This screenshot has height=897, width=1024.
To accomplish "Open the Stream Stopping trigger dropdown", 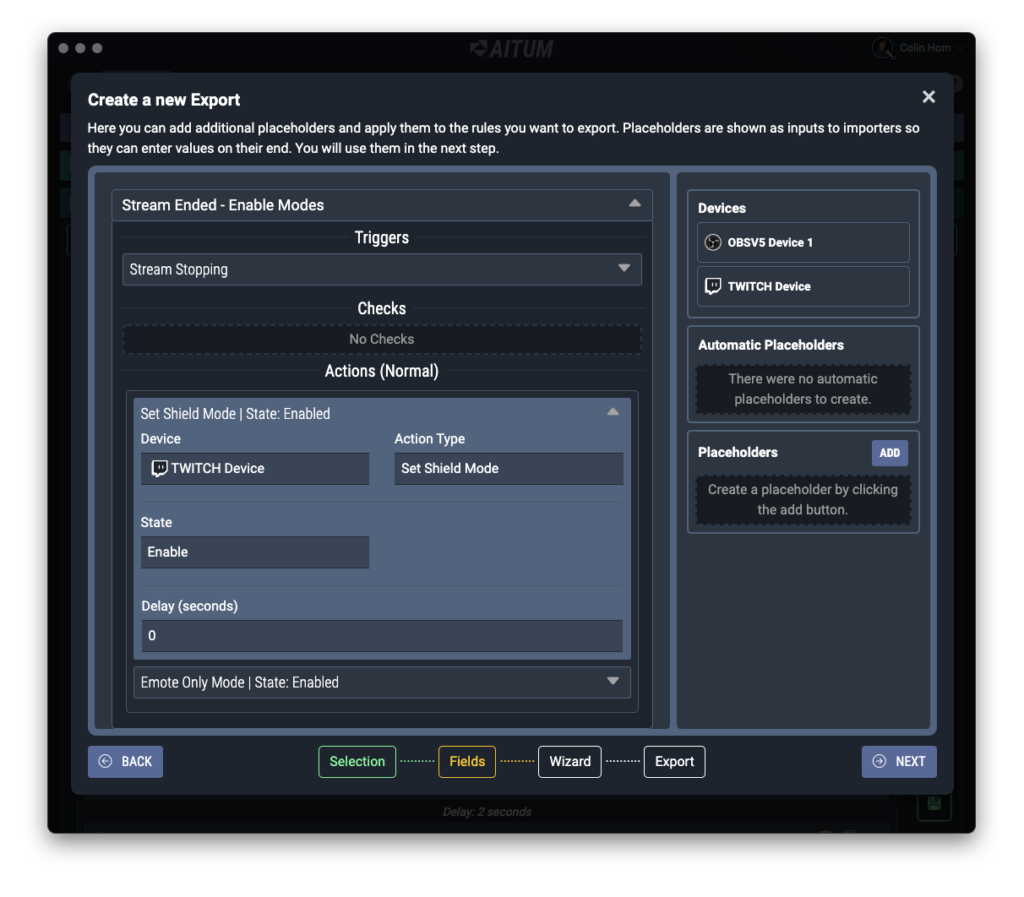I will click(x=381, y=269).
